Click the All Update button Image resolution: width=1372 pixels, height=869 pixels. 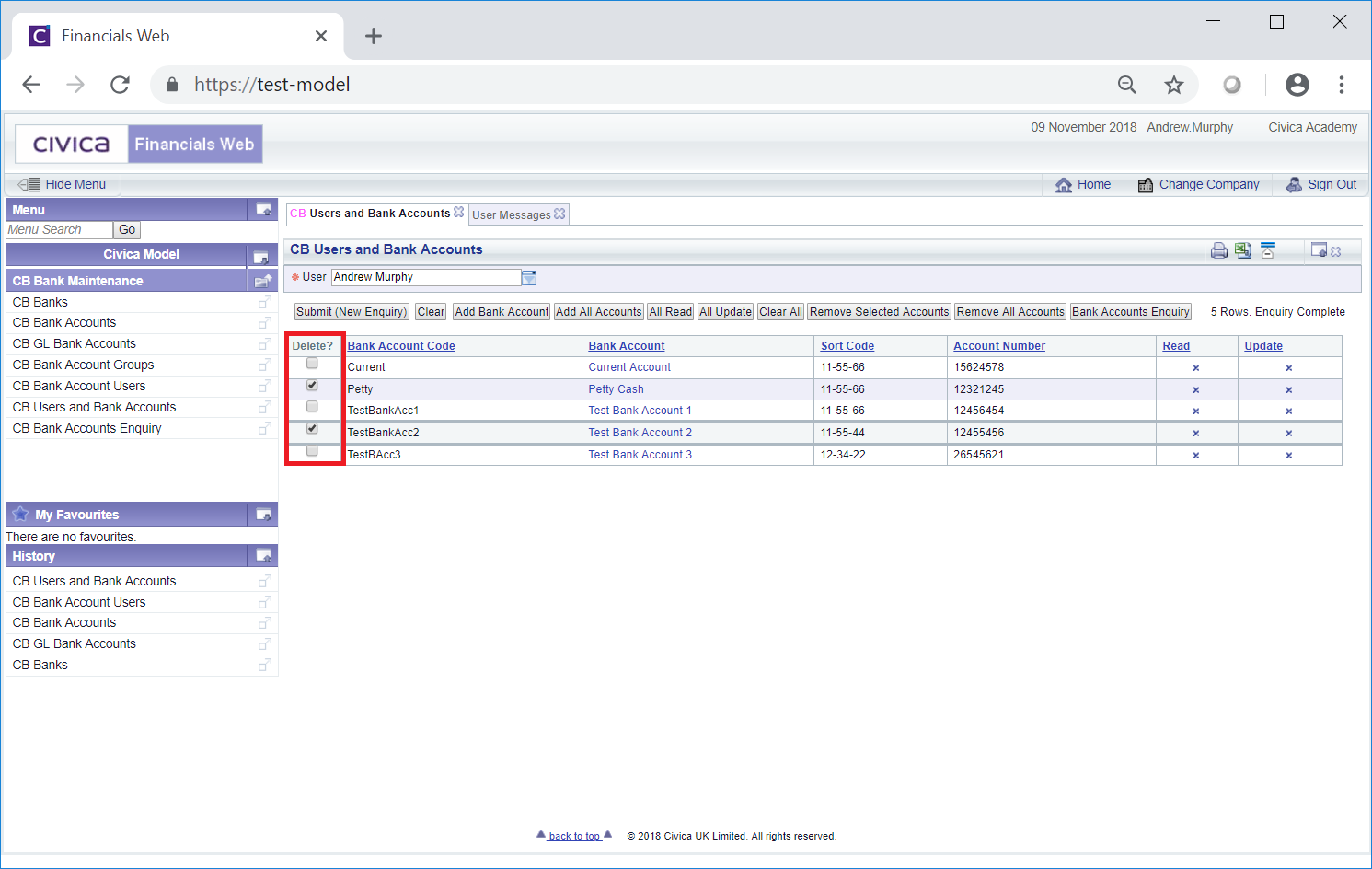[725, 312]
